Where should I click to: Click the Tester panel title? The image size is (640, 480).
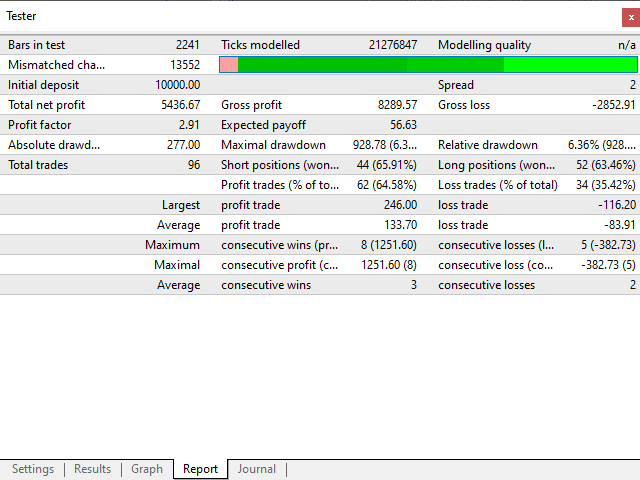point(21,16)
